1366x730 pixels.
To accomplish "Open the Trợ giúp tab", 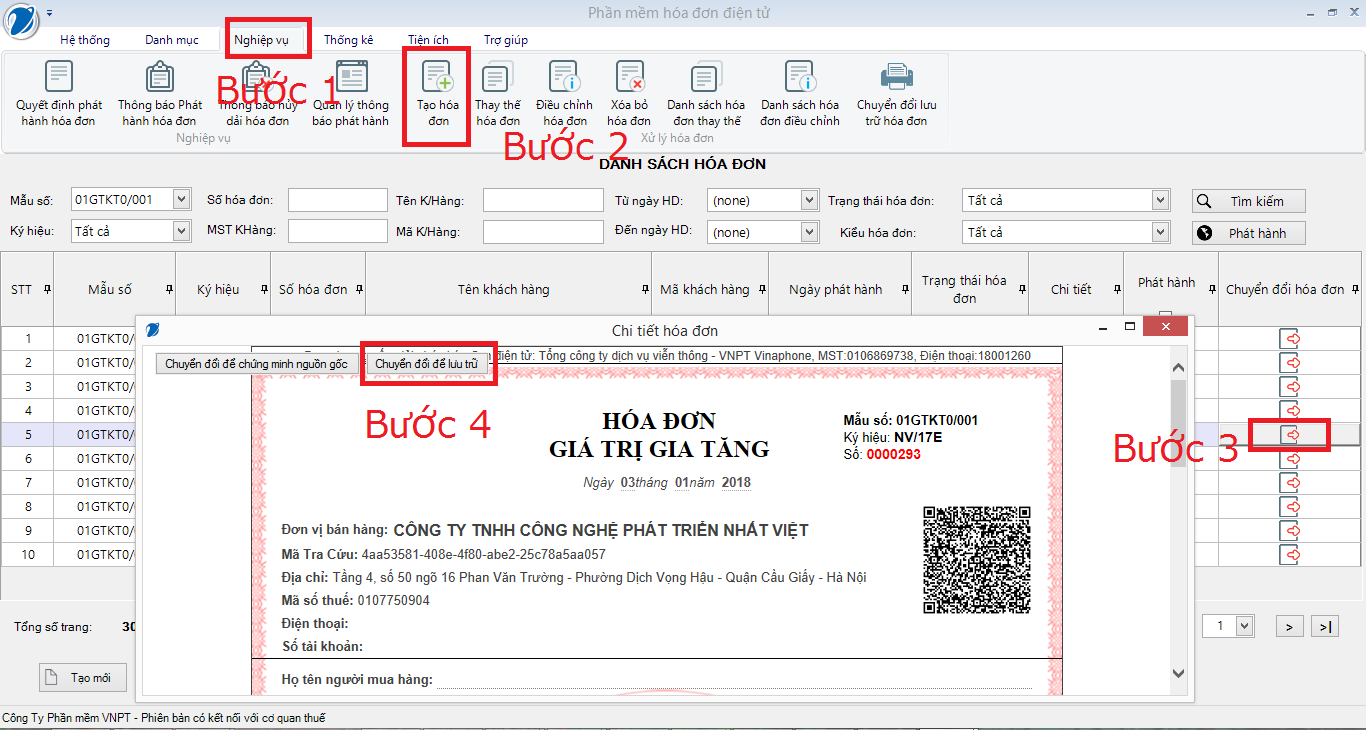I will click(x=506, y=40).
